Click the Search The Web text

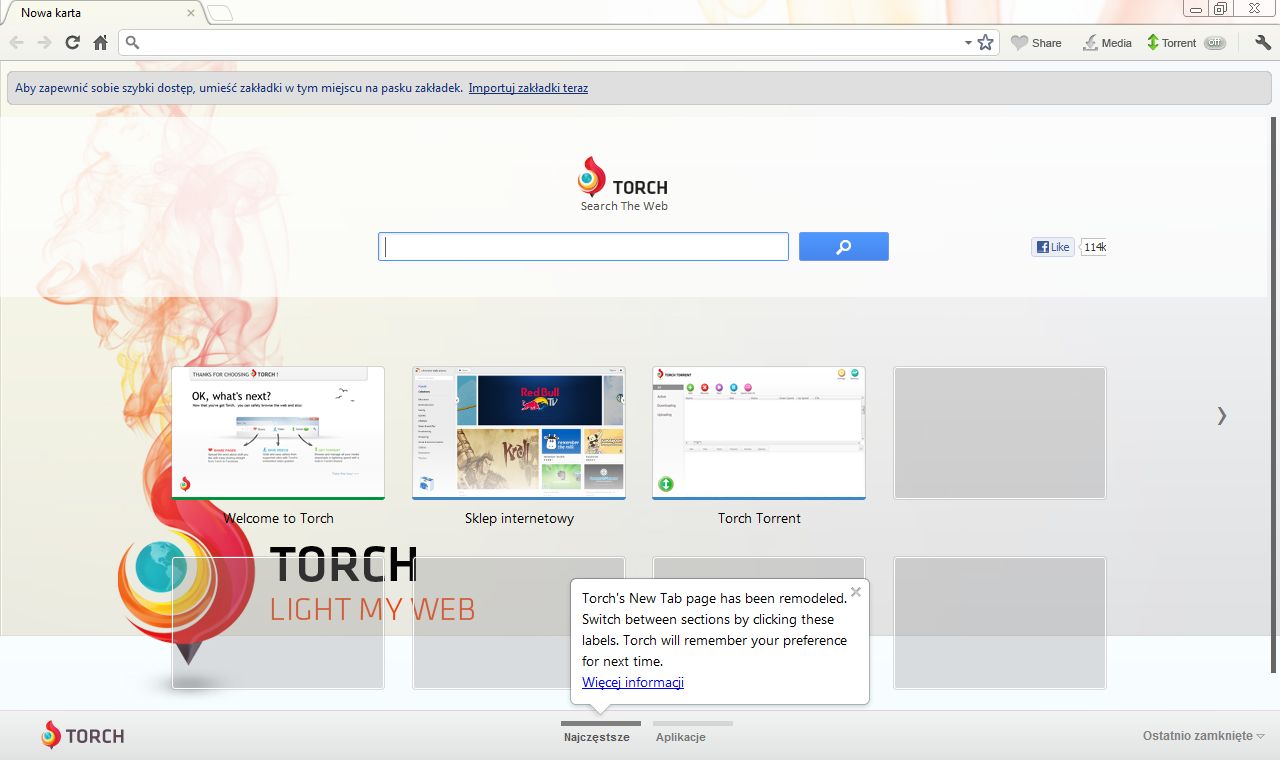tap(624, 206)
